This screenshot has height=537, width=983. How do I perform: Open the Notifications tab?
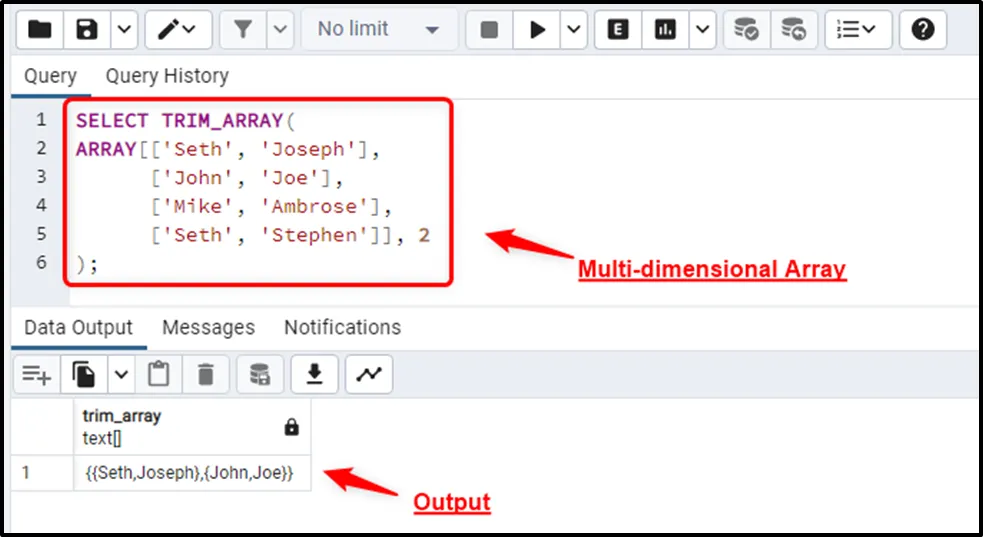pyautogui.click(x=342, y=328)
